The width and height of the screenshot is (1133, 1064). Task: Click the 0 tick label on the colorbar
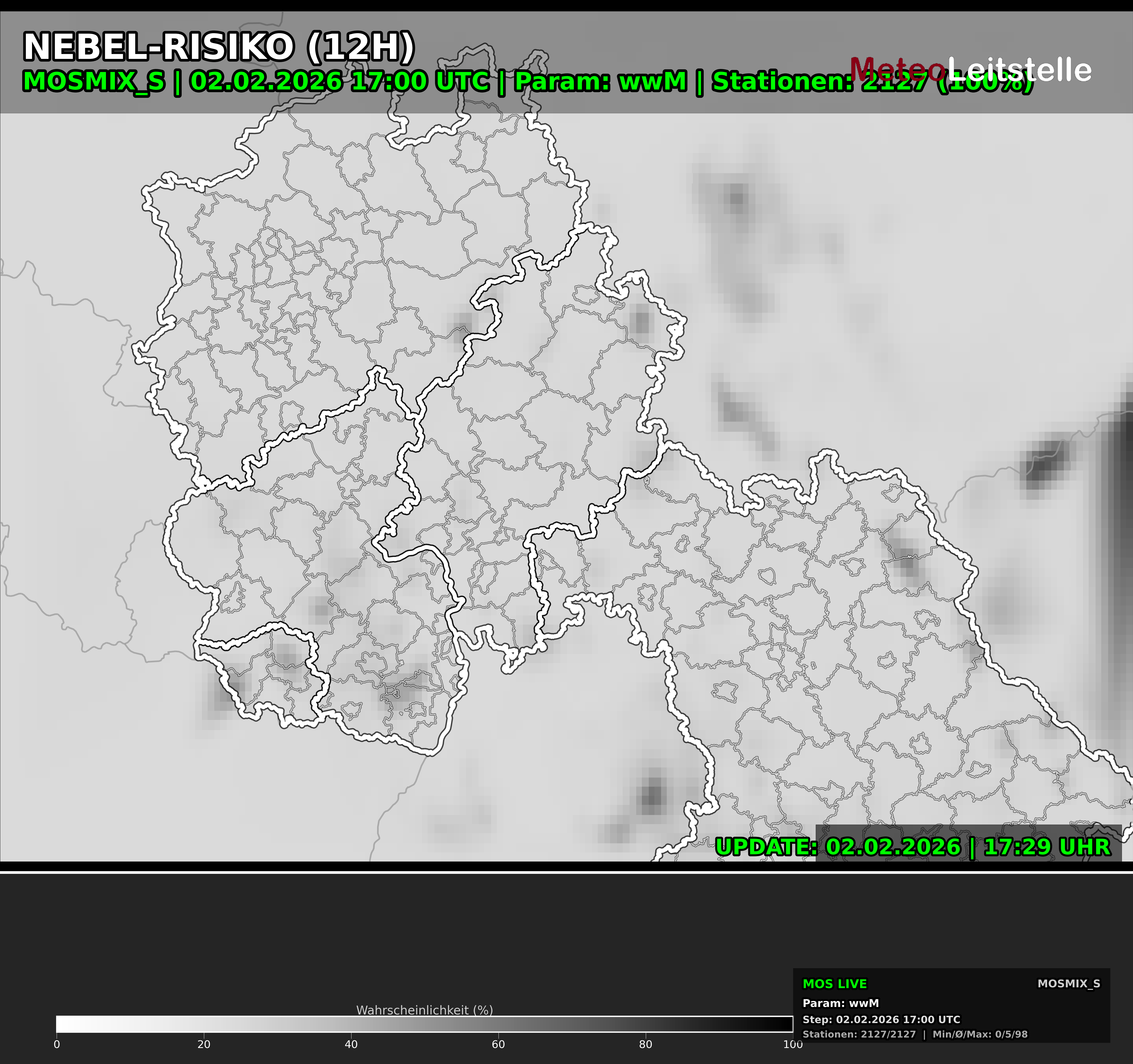56,1044
